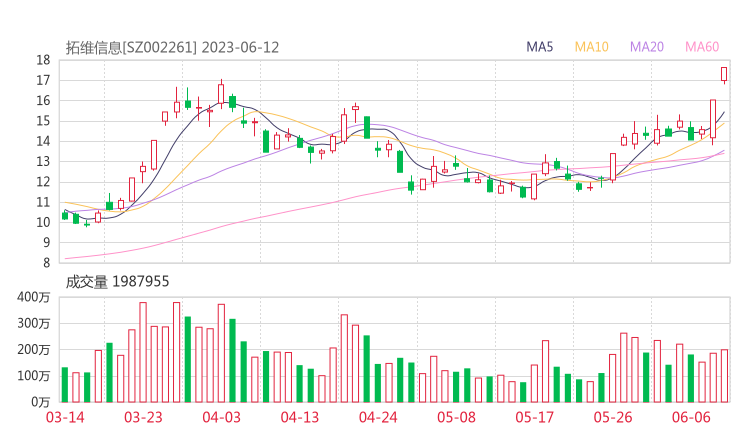Click the MA5 legend label

(x=539, y=47)
